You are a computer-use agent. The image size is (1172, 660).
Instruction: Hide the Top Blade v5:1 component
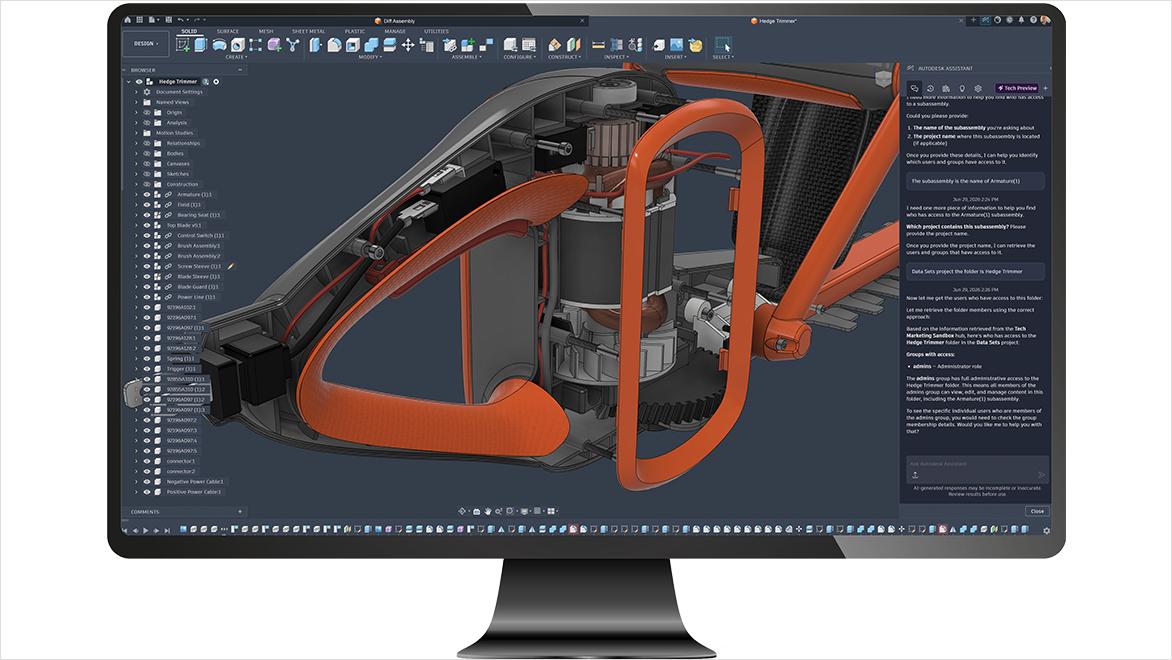point(147,225)
